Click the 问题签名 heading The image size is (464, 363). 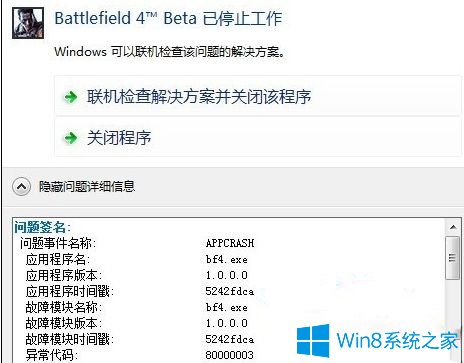pyautogui.click(x=42, y=228)
